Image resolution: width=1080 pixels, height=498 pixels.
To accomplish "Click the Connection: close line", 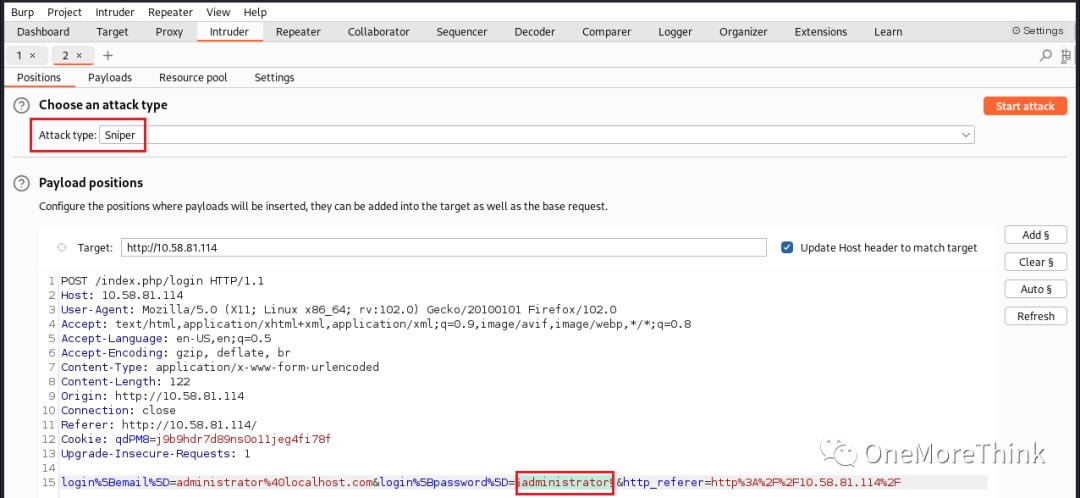I will [118, 411].
